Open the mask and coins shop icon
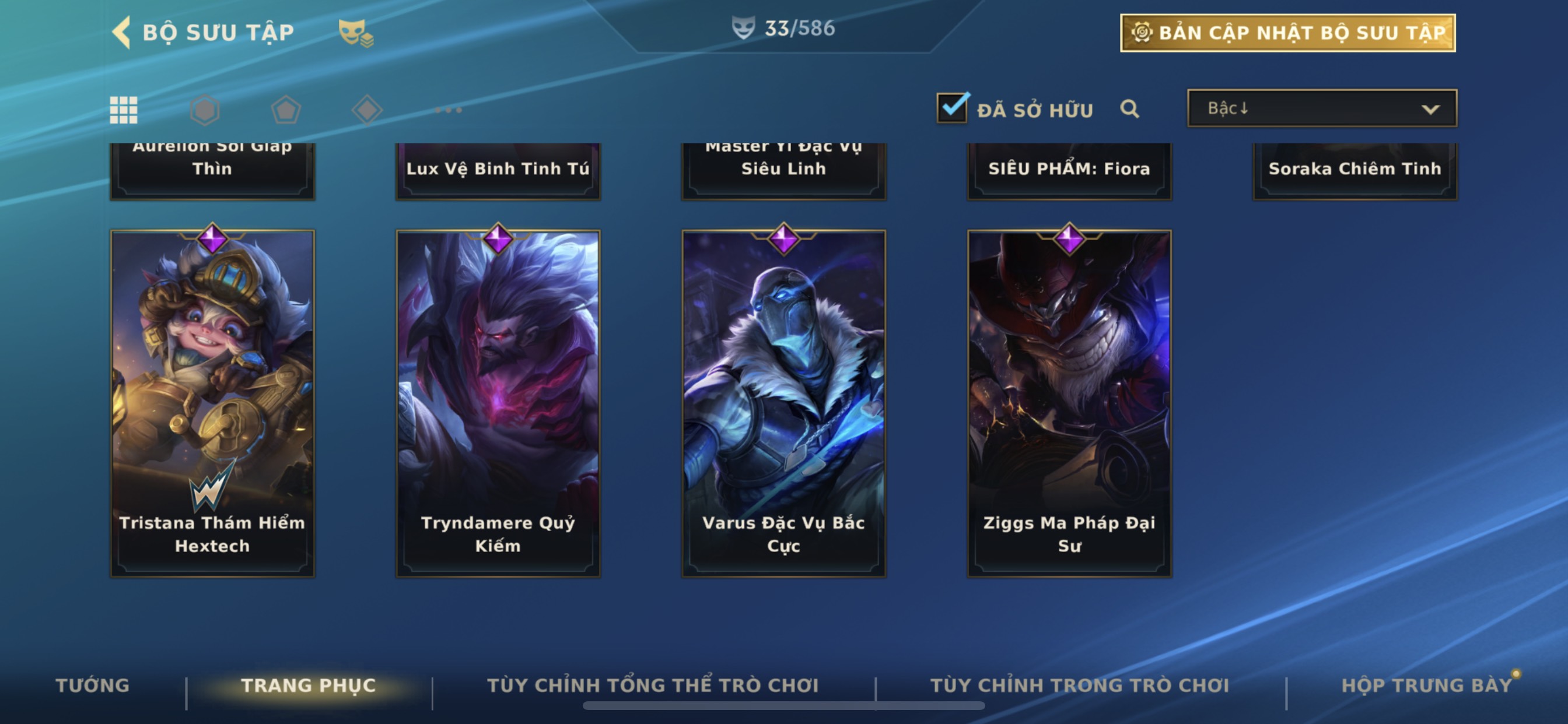 pos(356,33)
